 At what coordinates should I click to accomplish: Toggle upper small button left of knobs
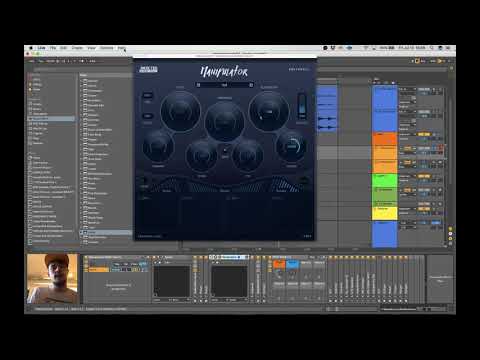coord(148,95)
